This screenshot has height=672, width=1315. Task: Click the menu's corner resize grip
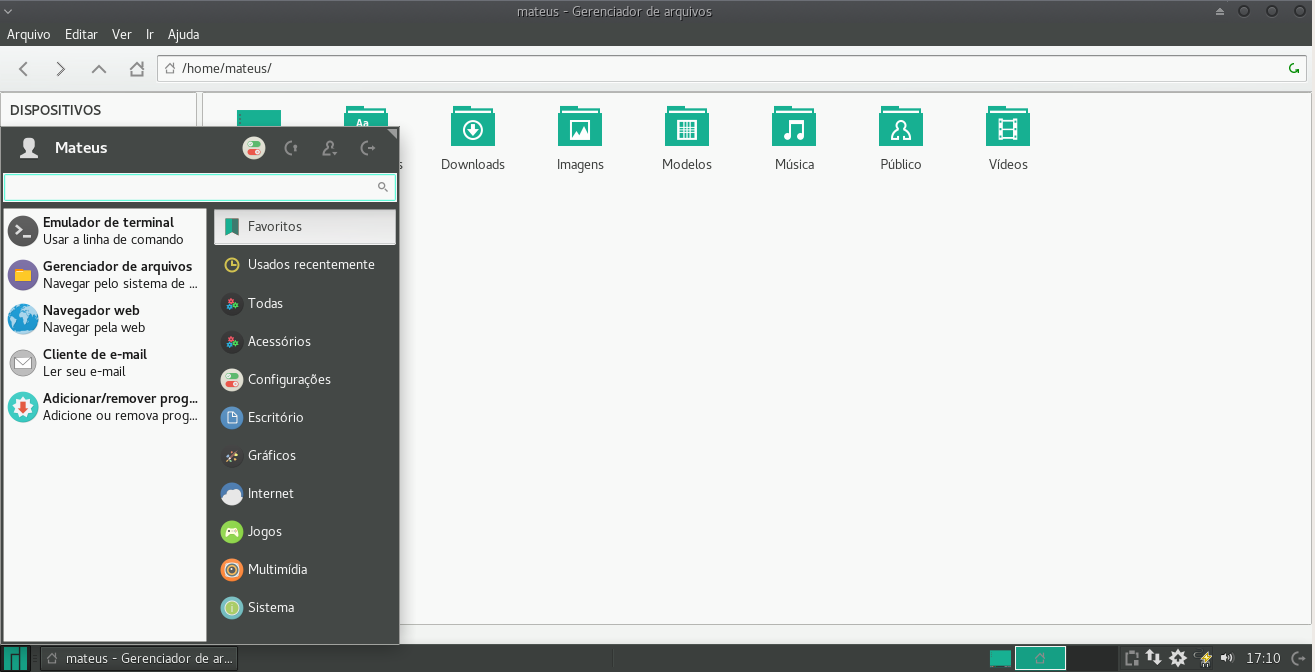pyautogui.click(x=393, y=133)
